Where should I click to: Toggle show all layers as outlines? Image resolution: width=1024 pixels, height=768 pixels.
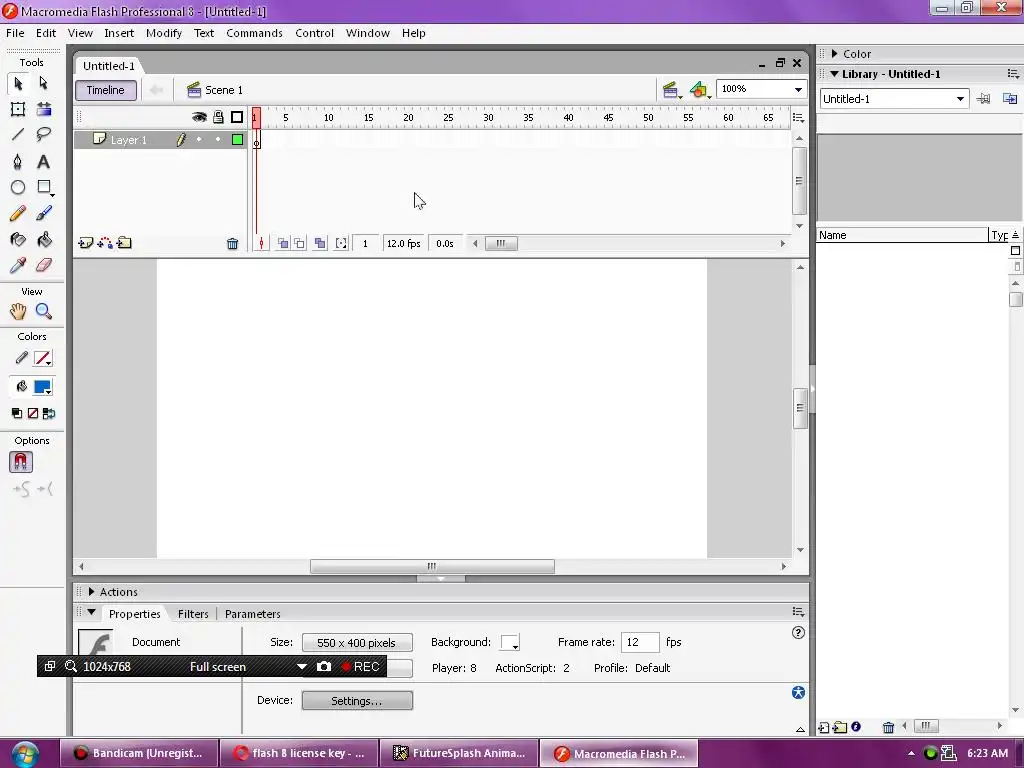(x=237, y=117)
